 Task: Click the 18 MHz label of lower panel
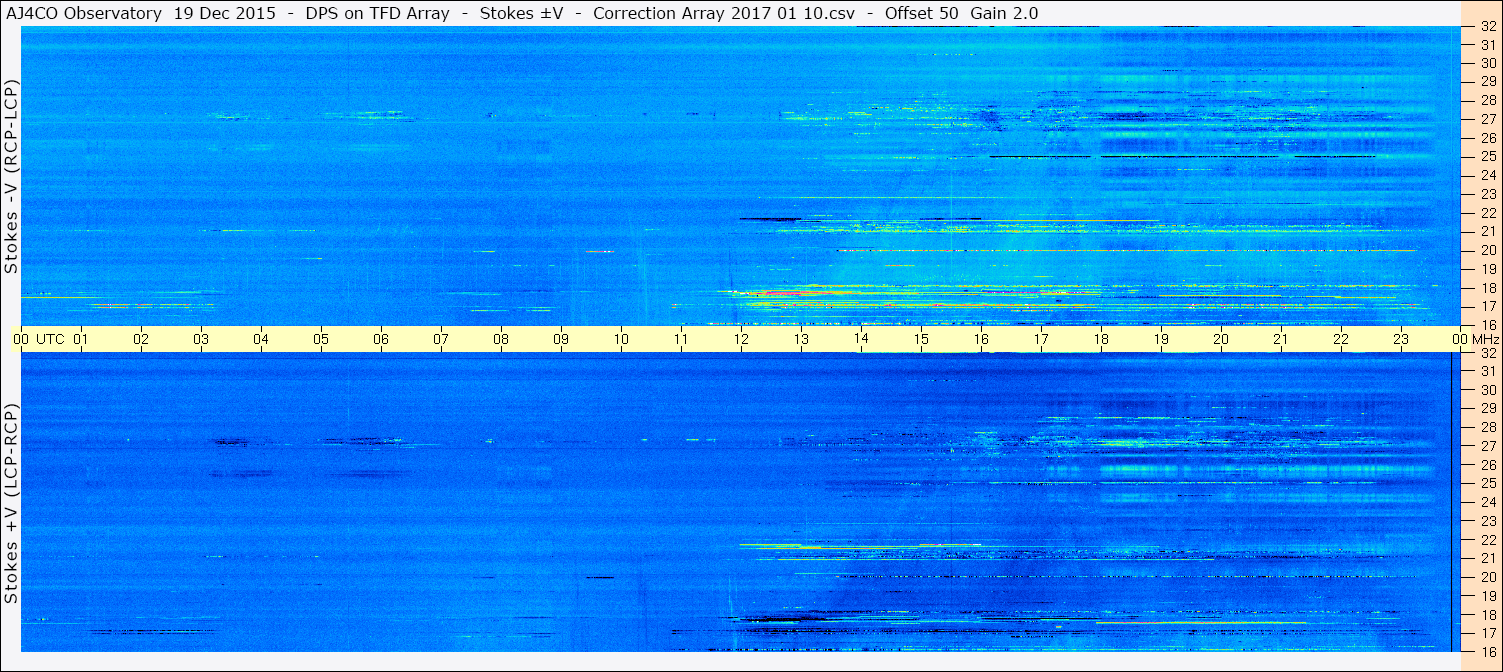click(1487, 615)
